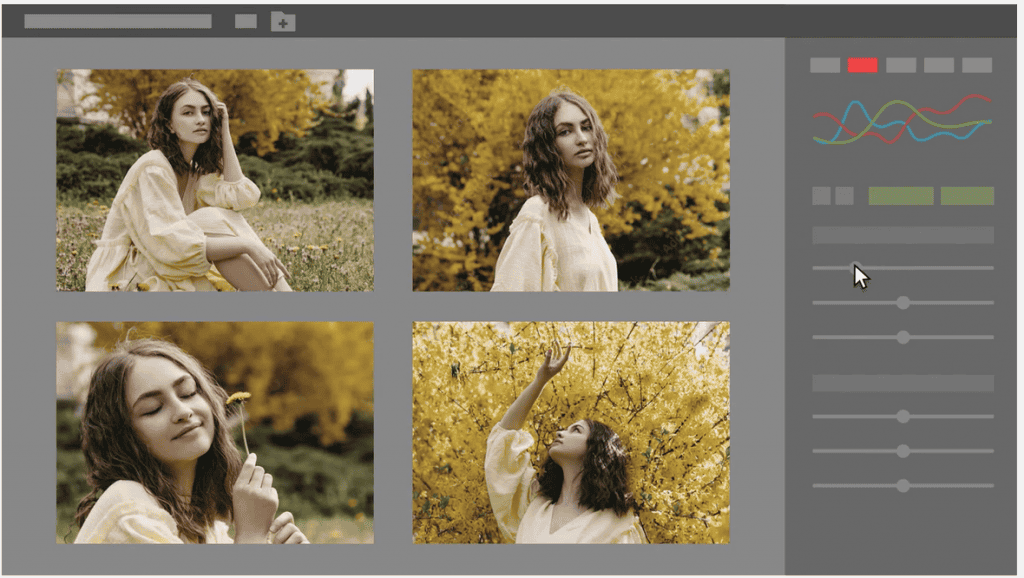
Task: Toggle the left green switch button
Action: pos(900,195)
